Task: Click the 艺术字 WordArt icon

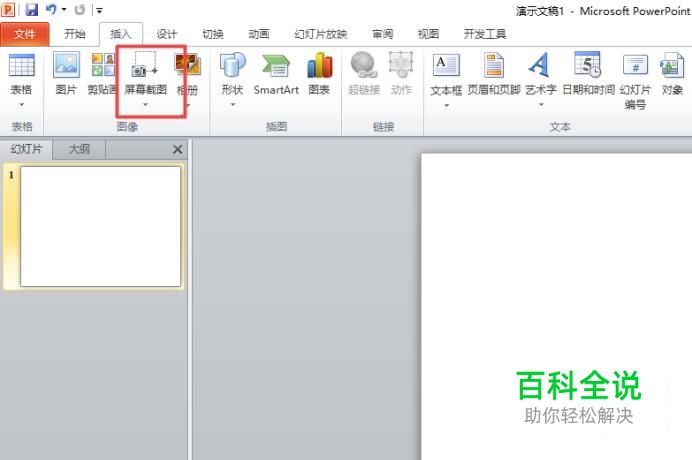Action: (x=540, y=65)
